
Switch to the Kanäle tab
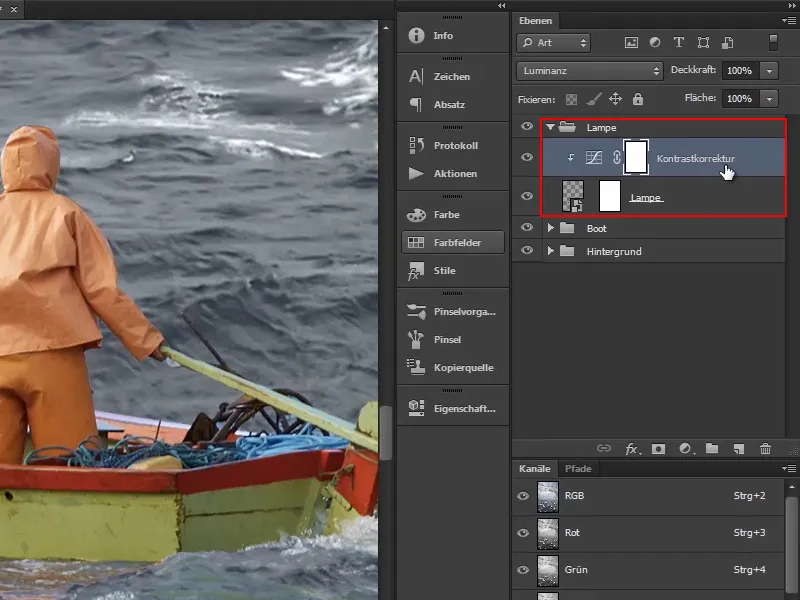click(535, 468)
